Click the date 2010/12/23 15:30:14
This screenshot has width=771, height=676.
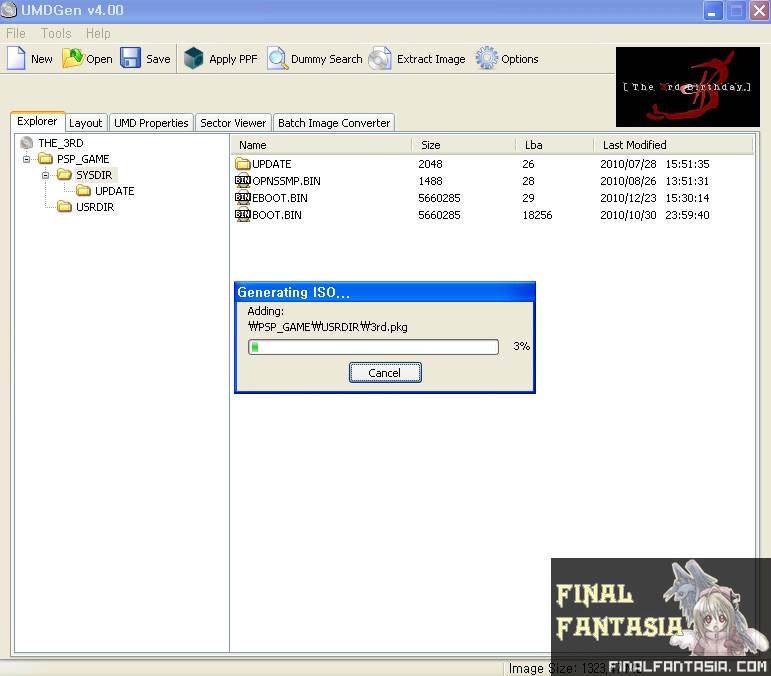654,198
